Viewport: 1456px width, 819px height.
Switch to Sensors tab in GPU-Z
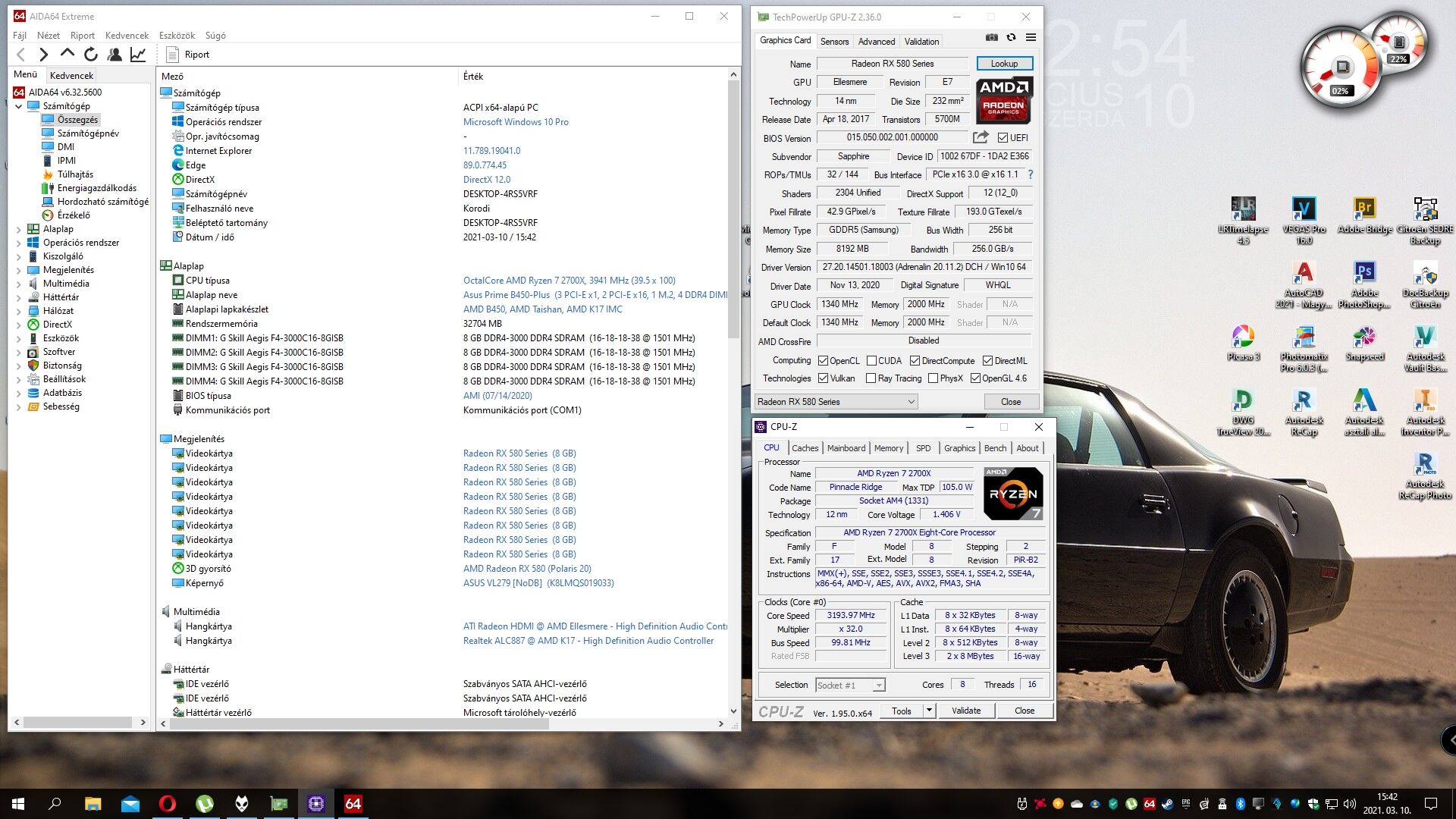[834, 42]
